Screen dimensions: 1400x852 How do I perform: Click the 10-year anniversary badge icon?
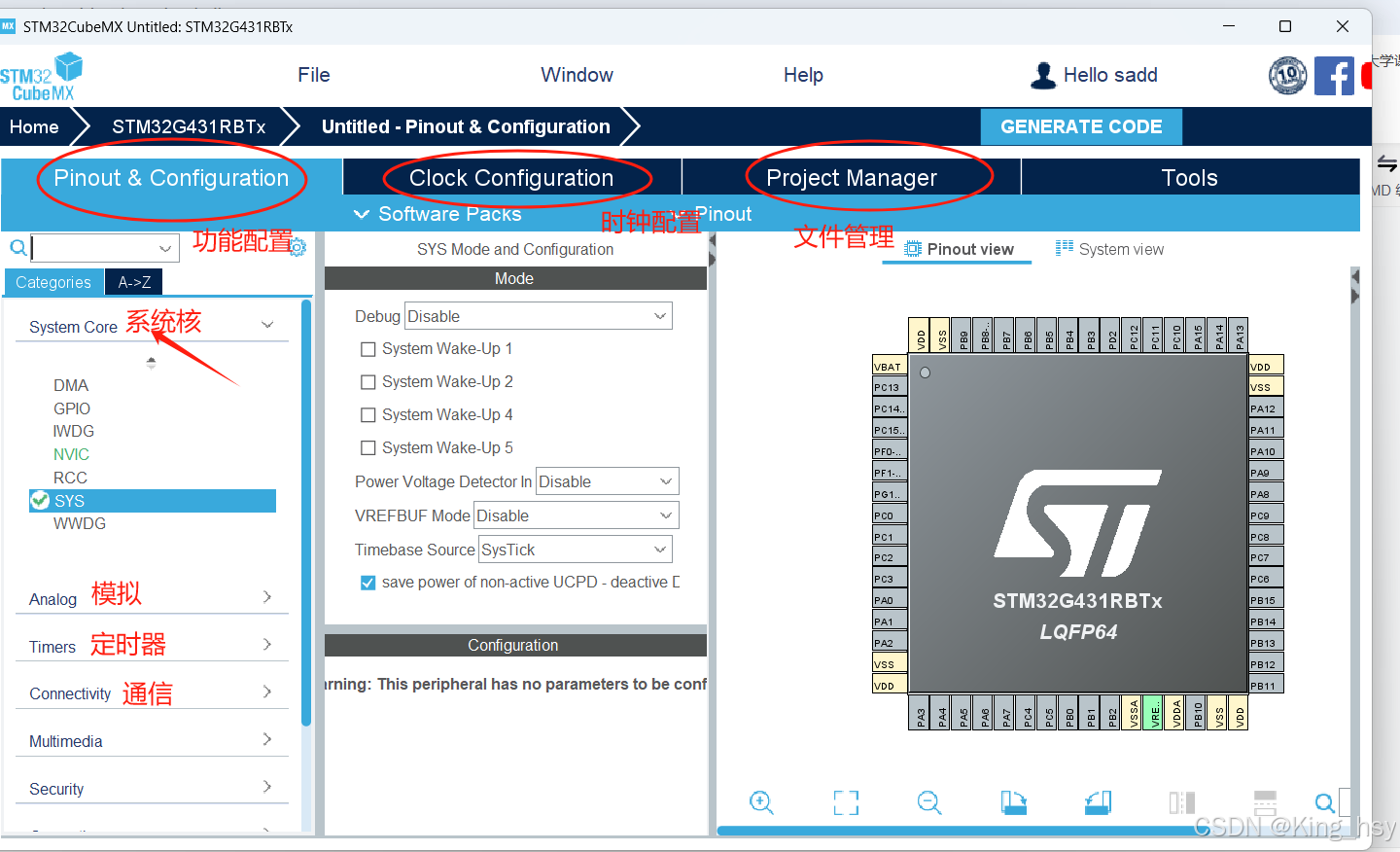click(1288, 75)
